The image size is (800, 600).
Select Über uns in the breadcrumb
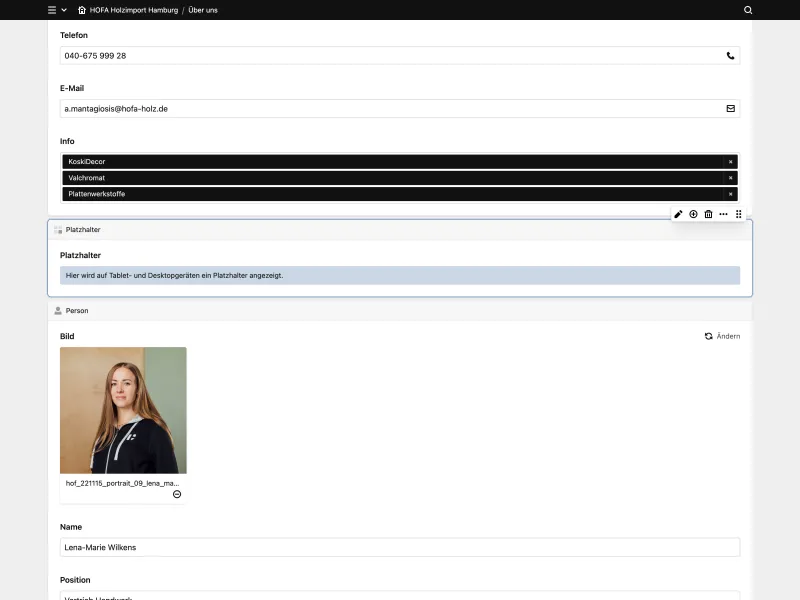tap(201, 10)
